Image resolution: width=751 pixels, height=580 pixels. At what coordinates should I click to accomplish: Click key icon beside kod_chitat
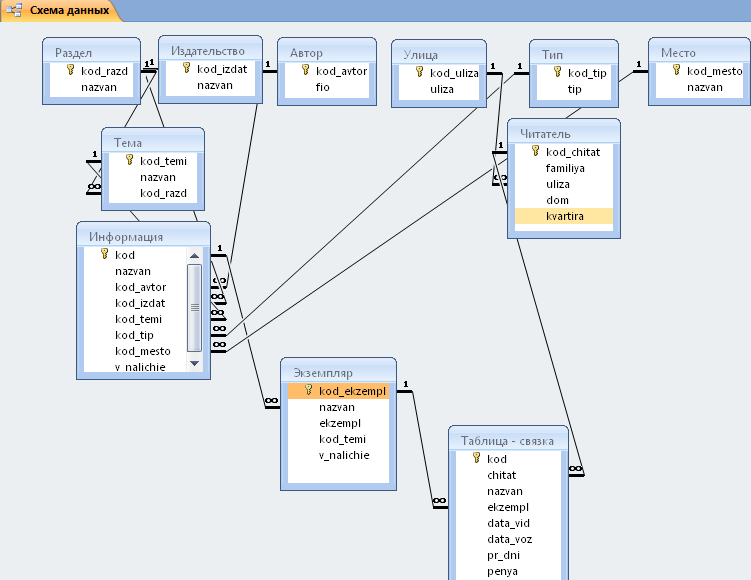(535, 151)
